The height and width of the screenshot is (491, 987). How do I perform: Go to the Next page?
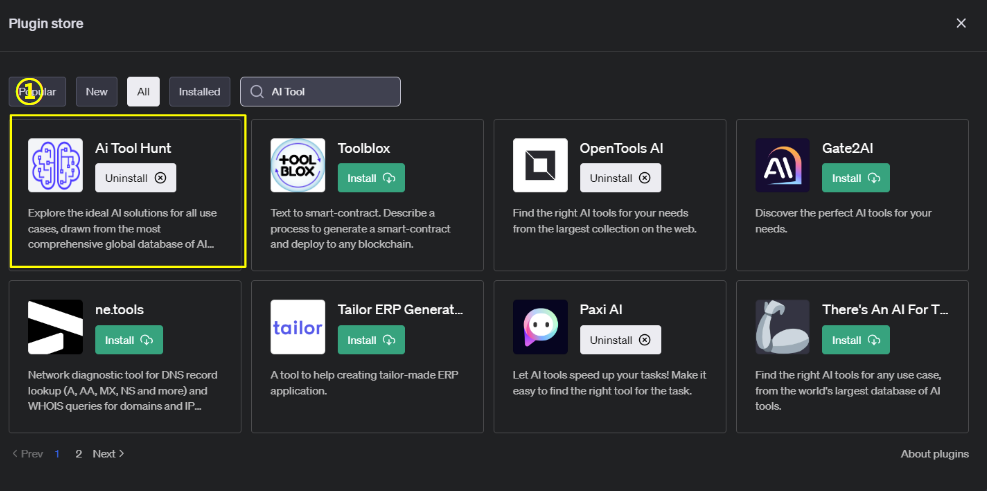(108, 454)
